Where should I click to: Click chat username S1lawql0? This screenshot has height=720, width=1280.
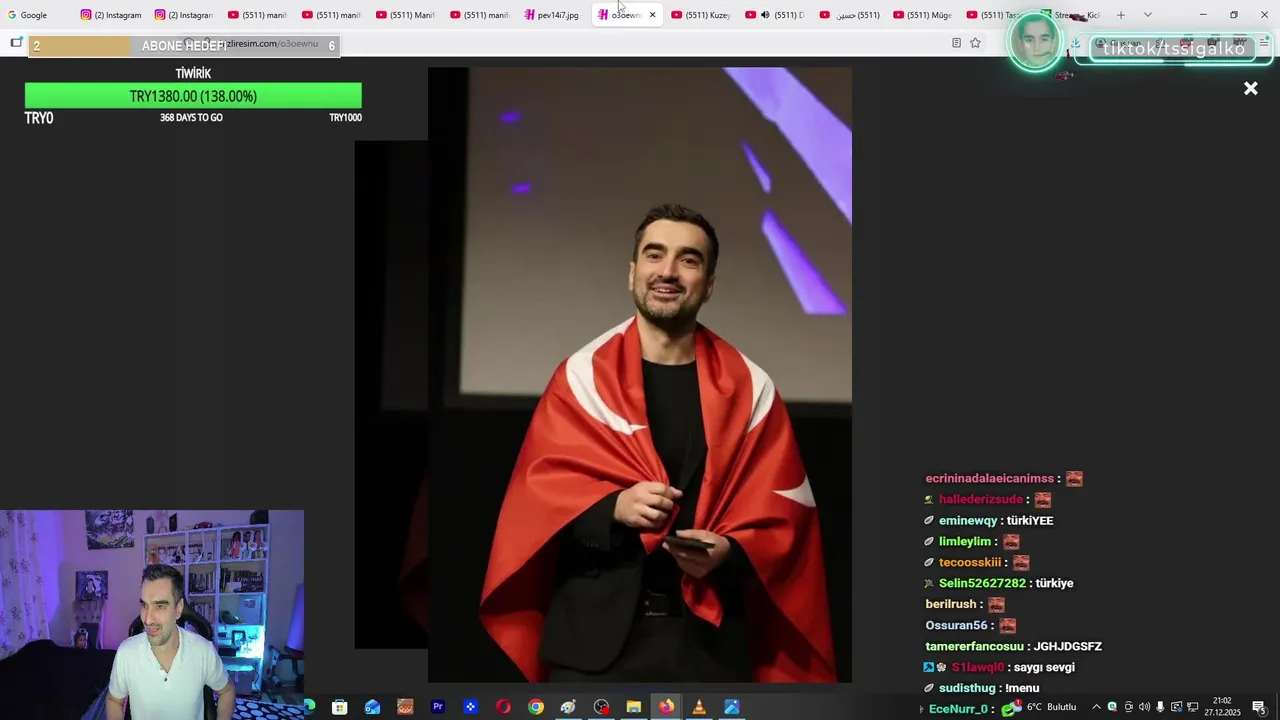click(977, 668)
